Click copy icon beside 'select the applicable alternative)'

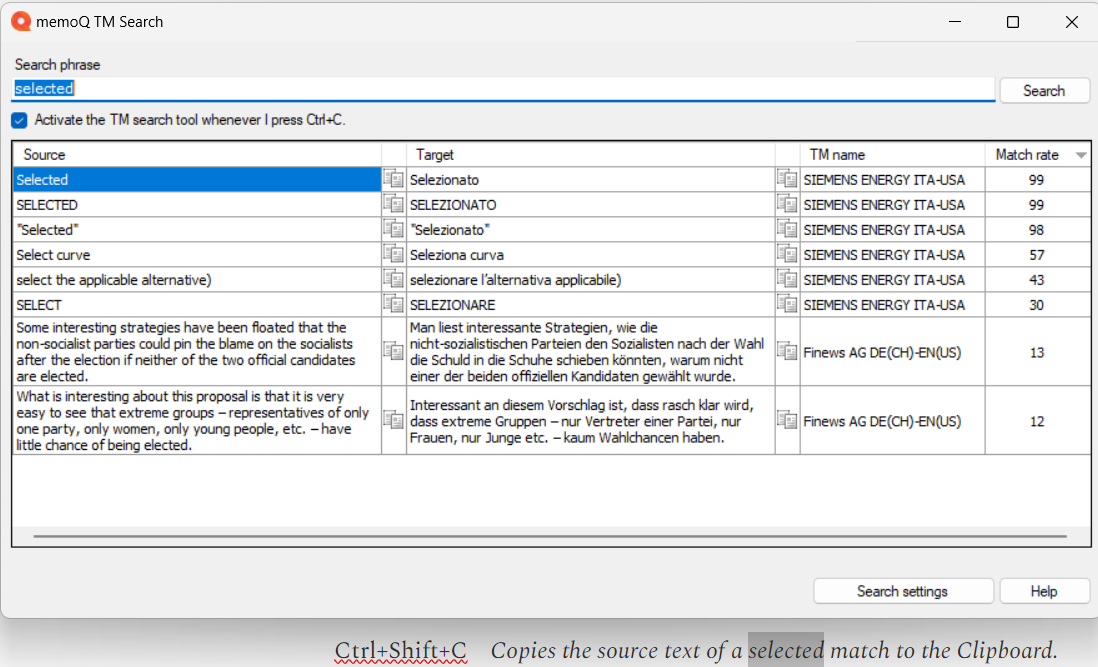tap(394, 279)
